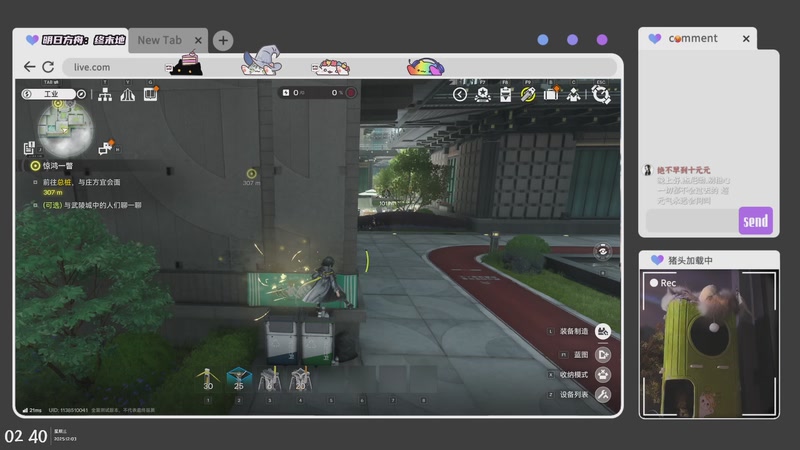Click the wizard hat cat sticker

coord(262,60)
